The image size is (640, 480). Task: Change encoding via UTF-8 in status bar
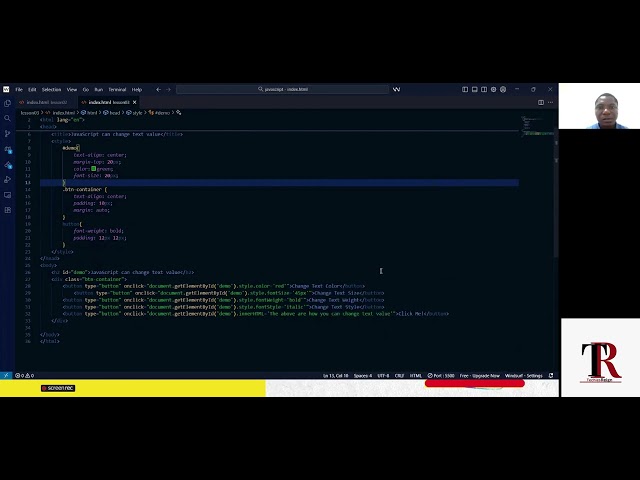pyautogui.click(x=383, y=376)
